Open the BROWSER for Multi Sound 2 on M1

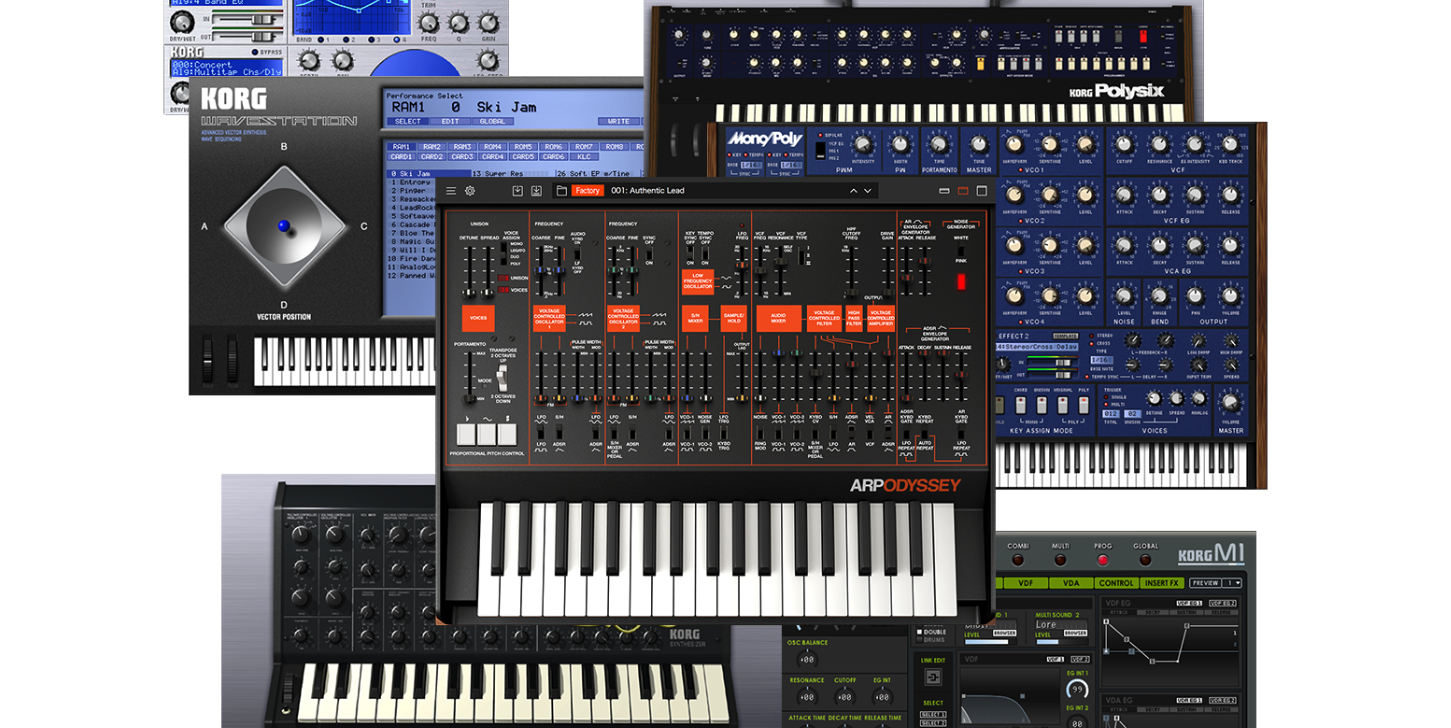point(1075,632)
